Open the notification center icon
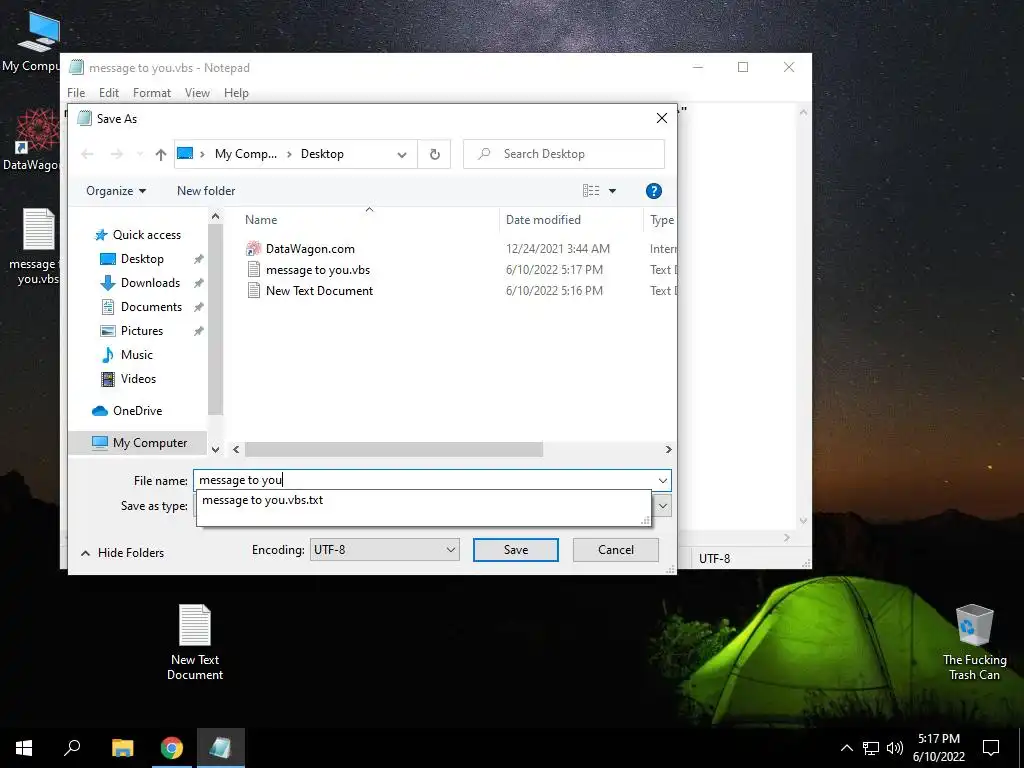The width and height of the screenshot is (1024, 768). [x=991, y=748]
